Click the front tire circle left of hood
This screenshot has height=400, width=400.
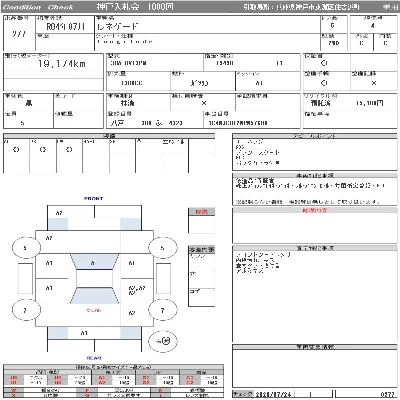[26, 248]
